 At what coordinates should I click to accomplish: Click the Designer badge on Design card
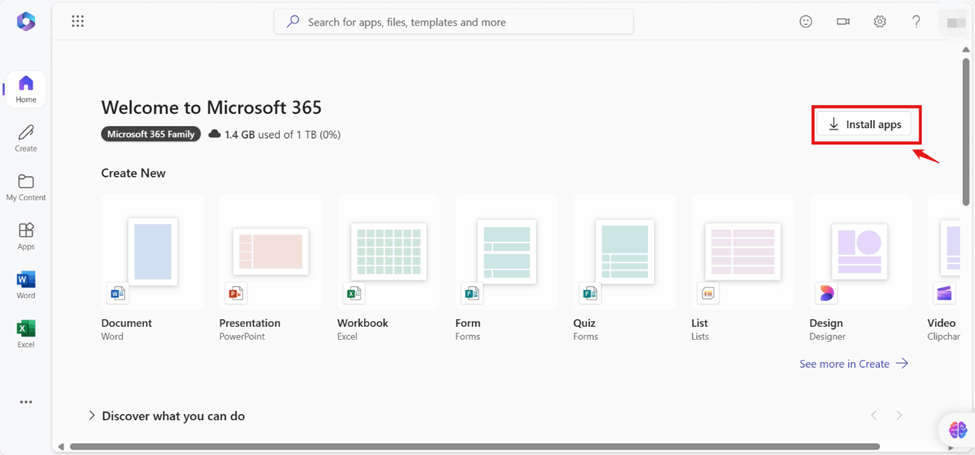[x=826, y=293]
